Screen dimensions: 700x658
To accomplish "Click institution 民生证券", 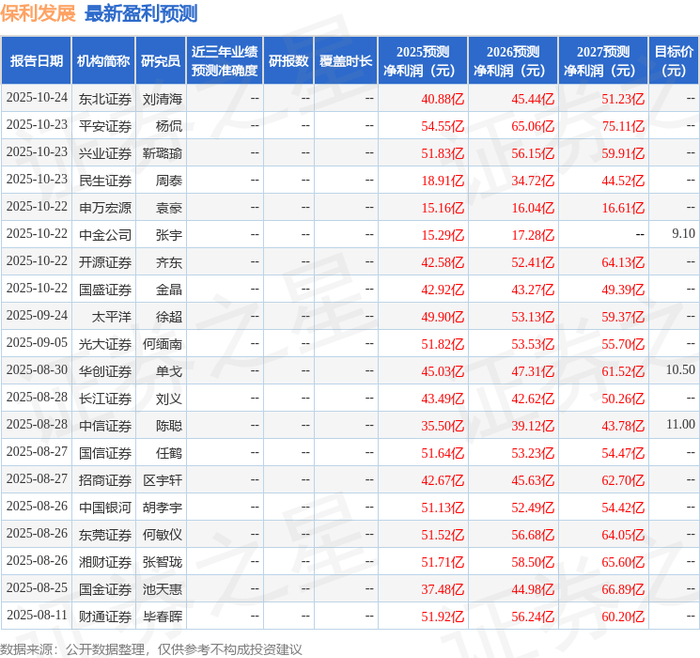I will 105,180.
